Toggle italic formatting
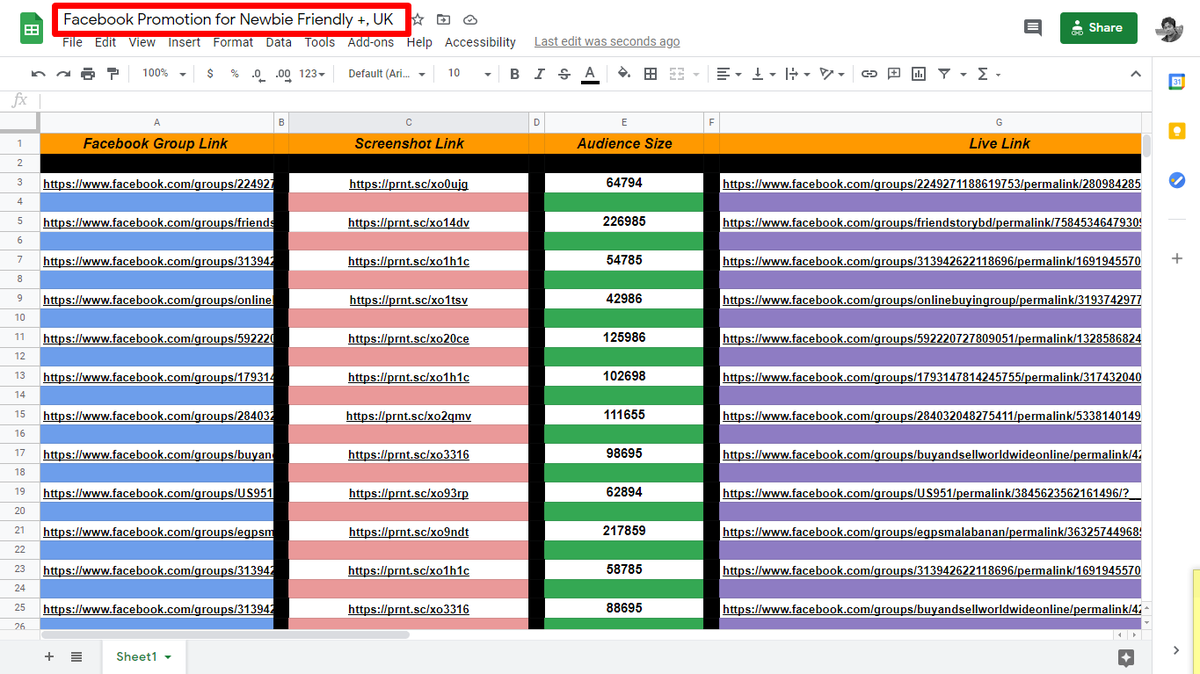Image resolution: width=1200 pixels, height=674 pixels. point(540,74)
